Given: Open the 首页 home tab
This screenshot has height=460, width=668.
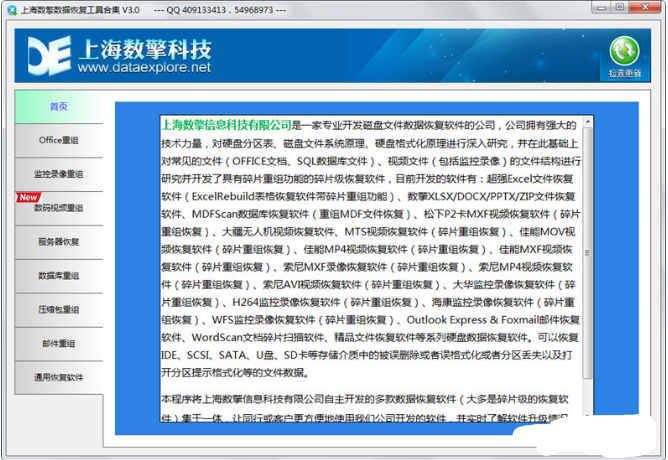Looking at the screenshot, I should click(59, 106).
